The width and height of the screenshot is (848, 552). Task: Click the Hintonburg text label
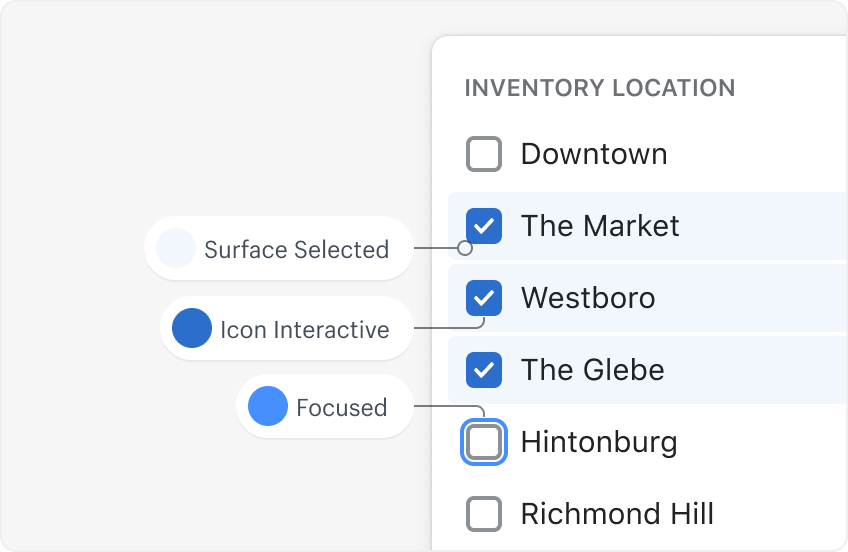[x=599, y=442]
